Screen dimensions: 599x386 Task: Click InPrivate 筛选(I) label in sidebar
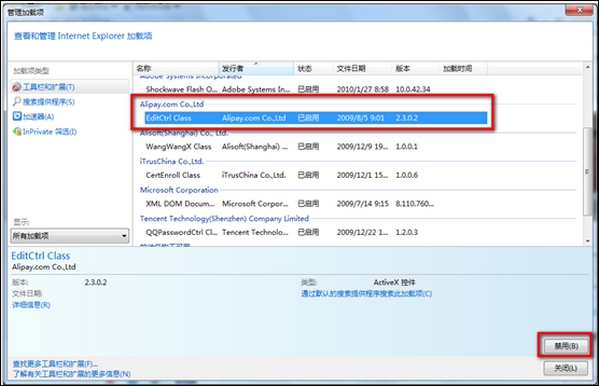(x=50, y=132)
